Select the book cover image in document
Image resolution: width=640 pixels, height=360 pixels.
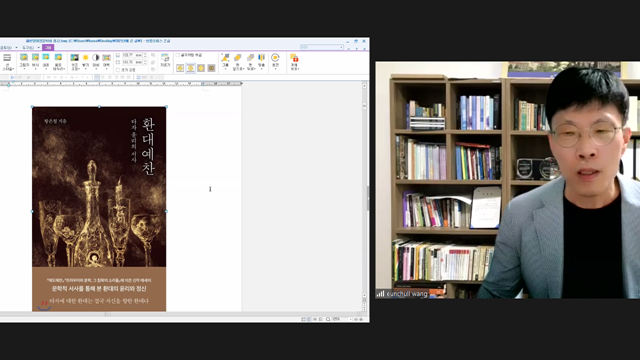coord(99,209)
